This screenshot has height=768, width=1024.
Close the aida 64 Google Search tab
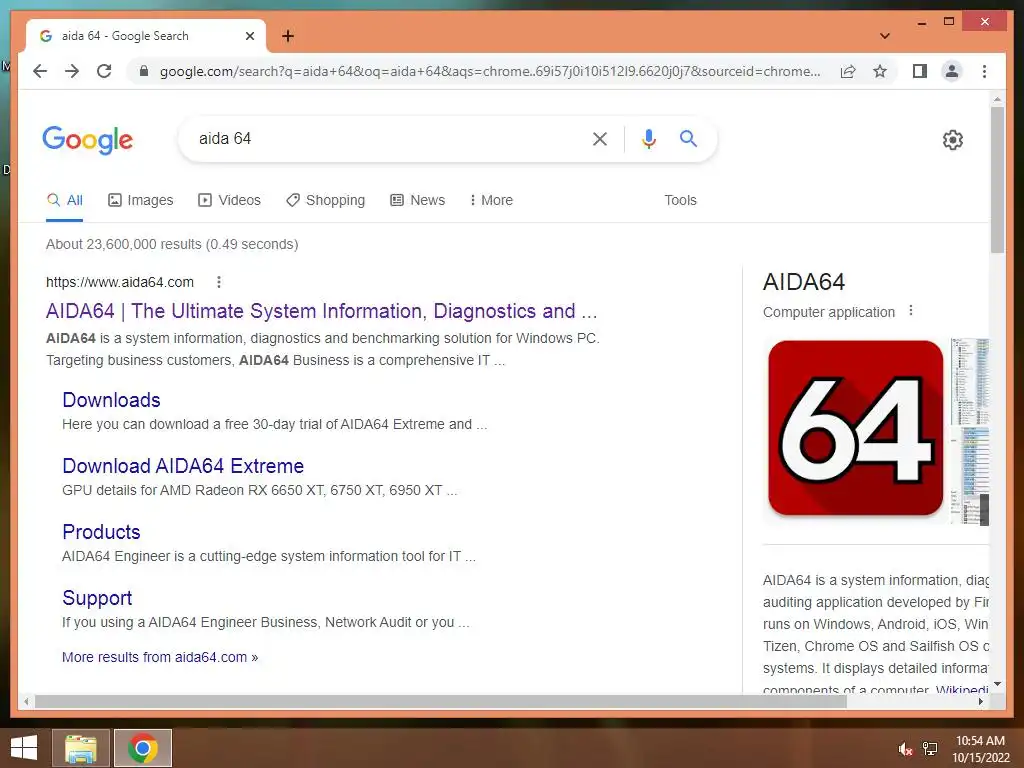click(249, 36)
